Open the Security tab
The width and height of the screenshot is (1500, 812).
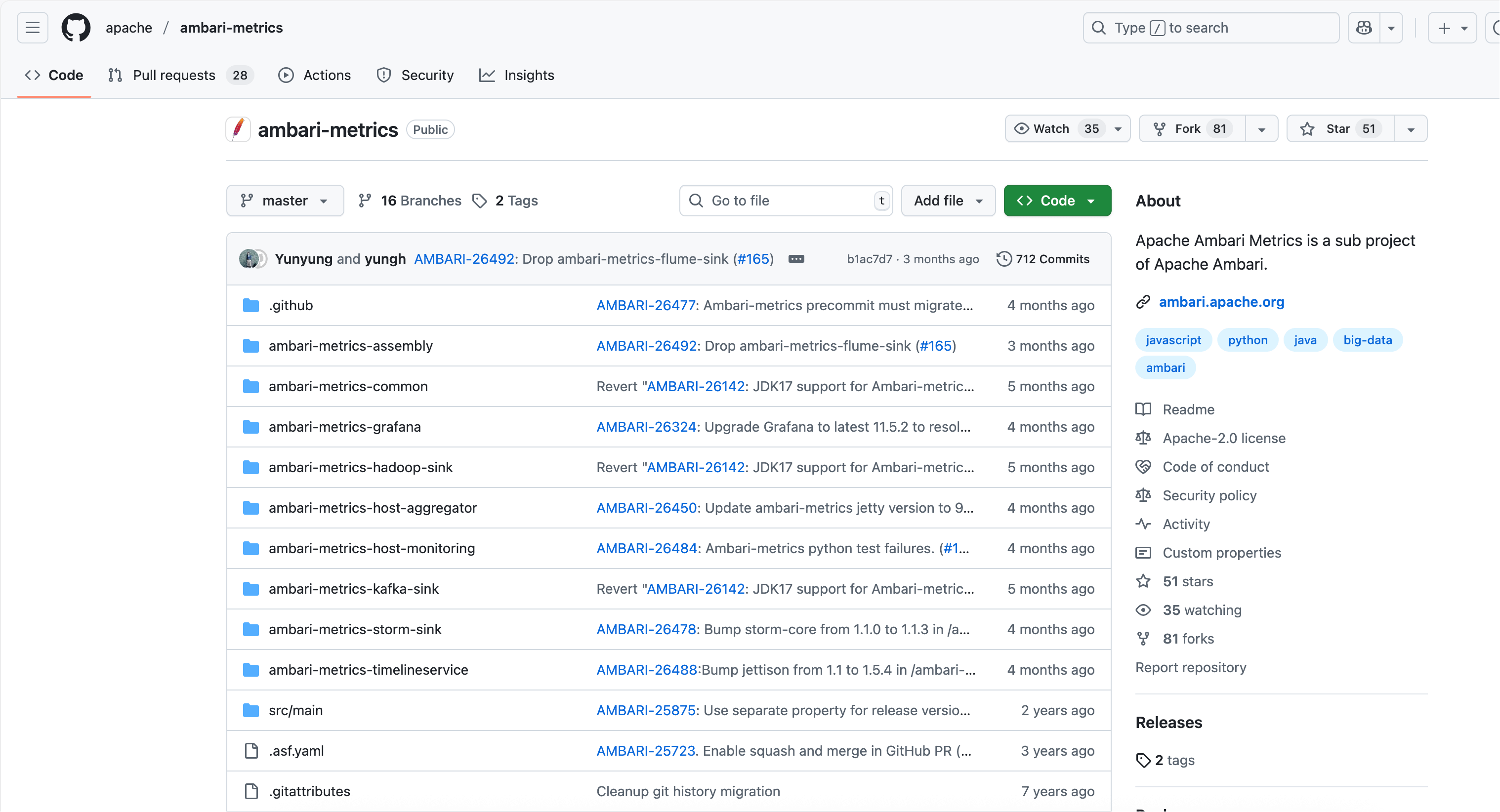coord(415,75)
